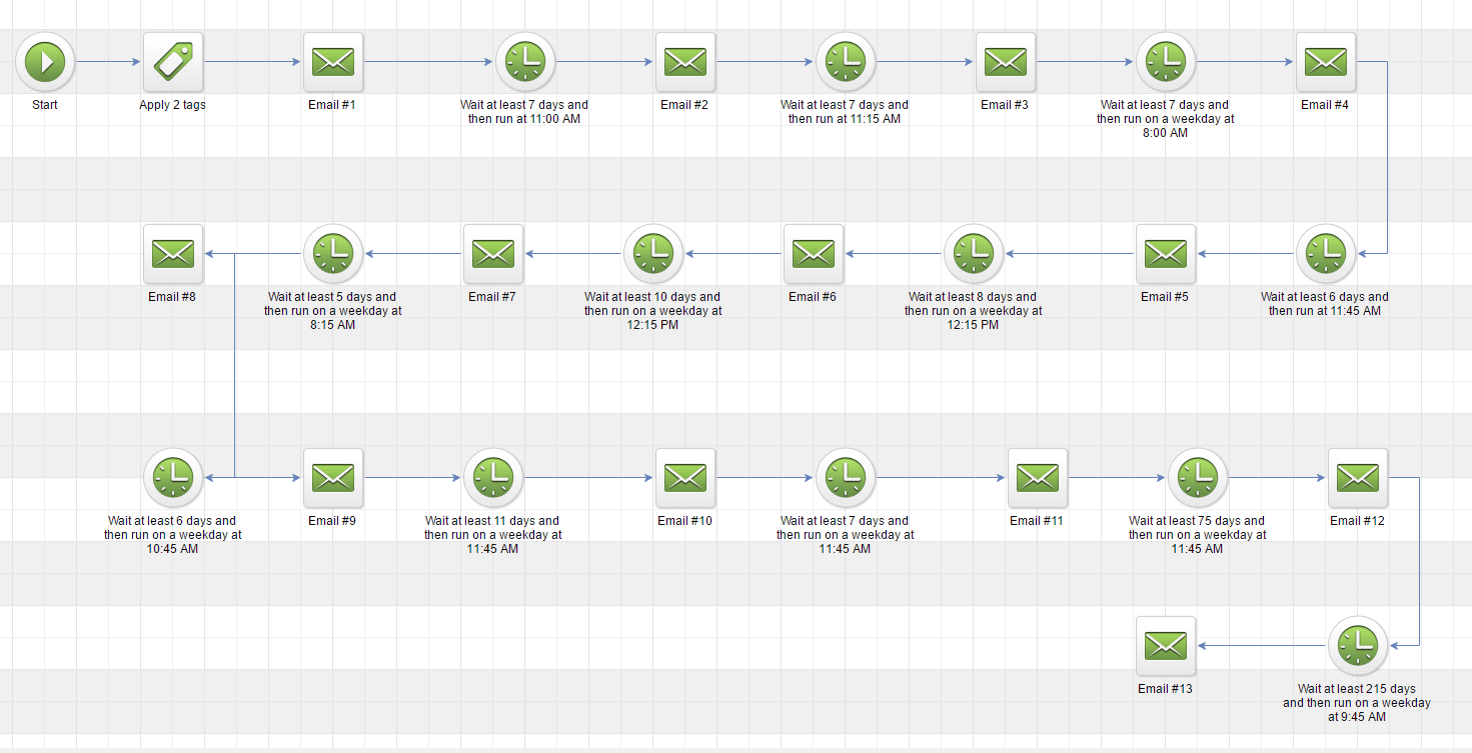Click the 11:45 AM six-day wait timer

tap(1325, 254)
